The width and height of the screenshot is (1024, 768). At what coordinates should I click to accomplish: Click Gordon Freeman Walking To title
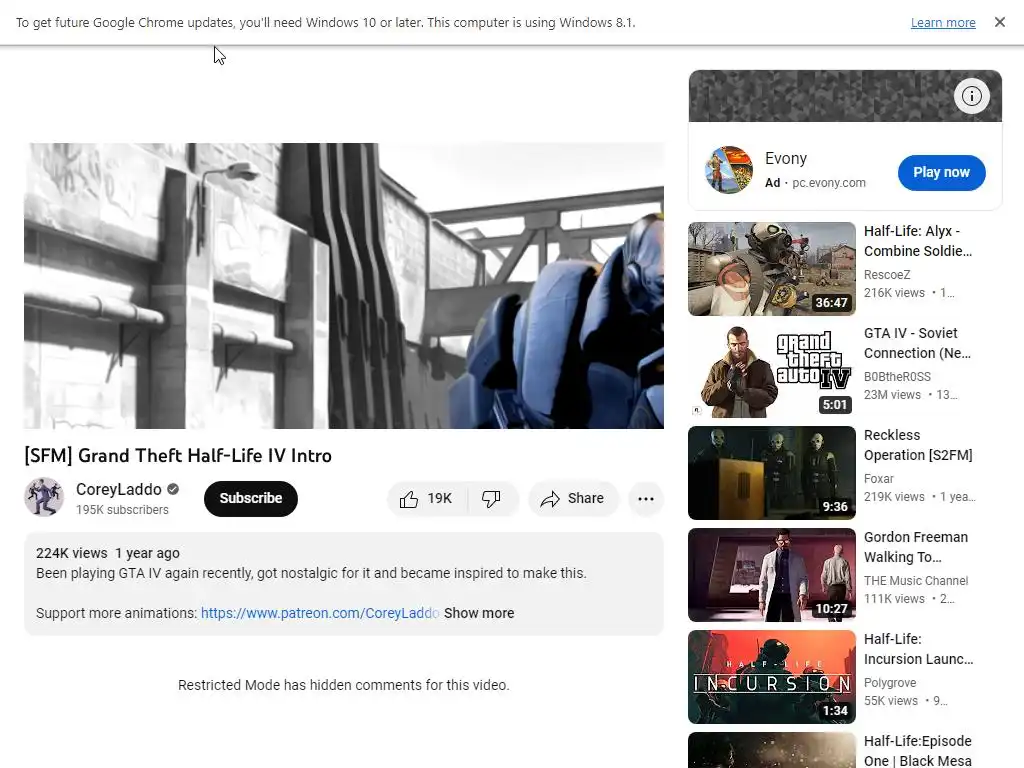pyautogui.click(x=916, y=547)
